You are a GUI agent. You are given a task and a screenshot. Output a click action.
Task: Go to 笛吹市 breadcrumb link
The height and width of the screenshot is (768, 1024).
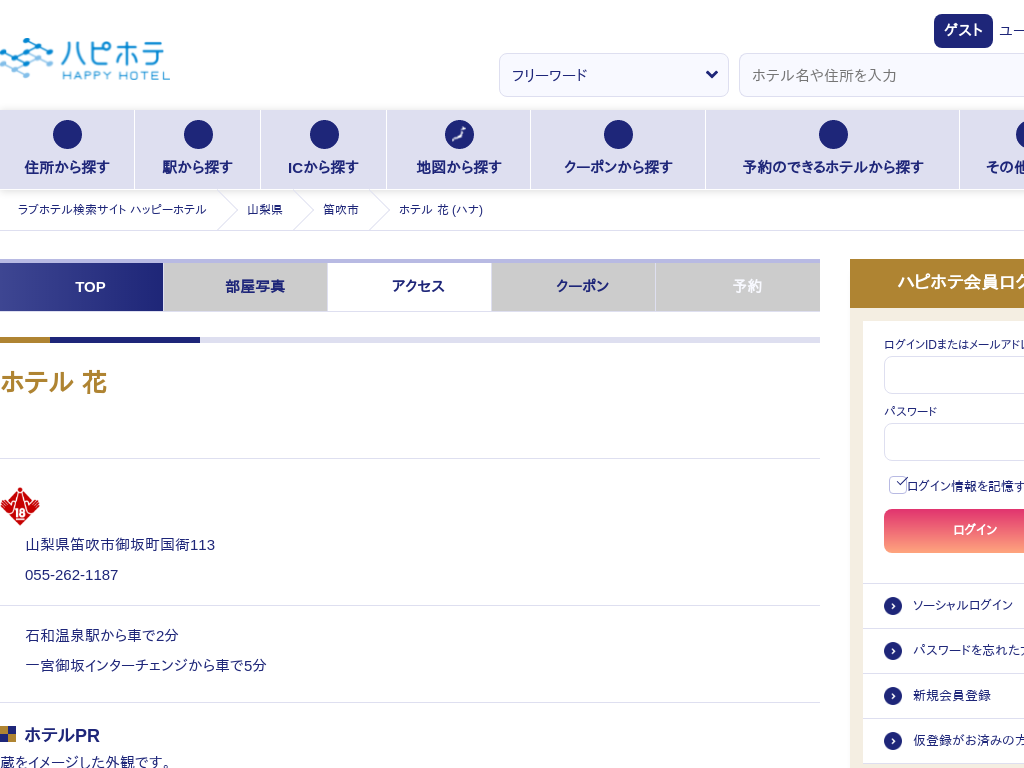click(x=340, y=210)
